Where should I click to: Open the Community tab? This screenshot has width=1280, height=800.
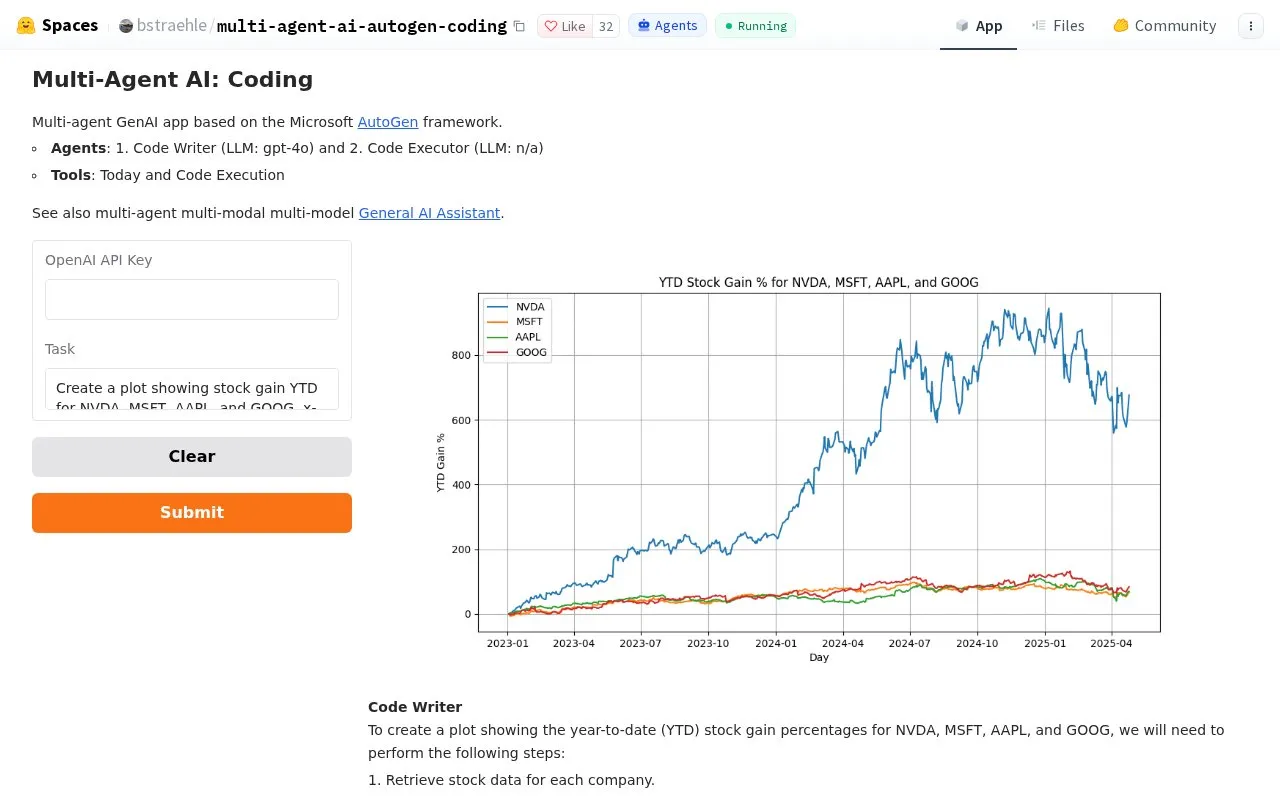1164,26
